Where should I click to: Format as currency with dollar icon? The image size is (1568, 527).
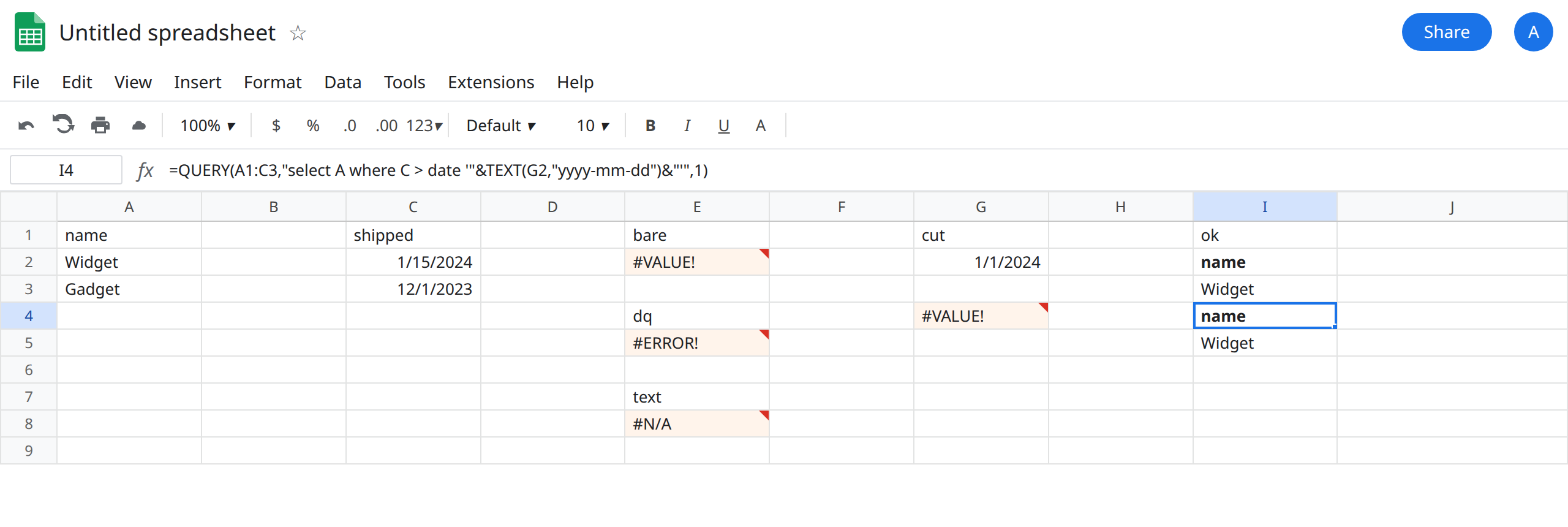276,126
